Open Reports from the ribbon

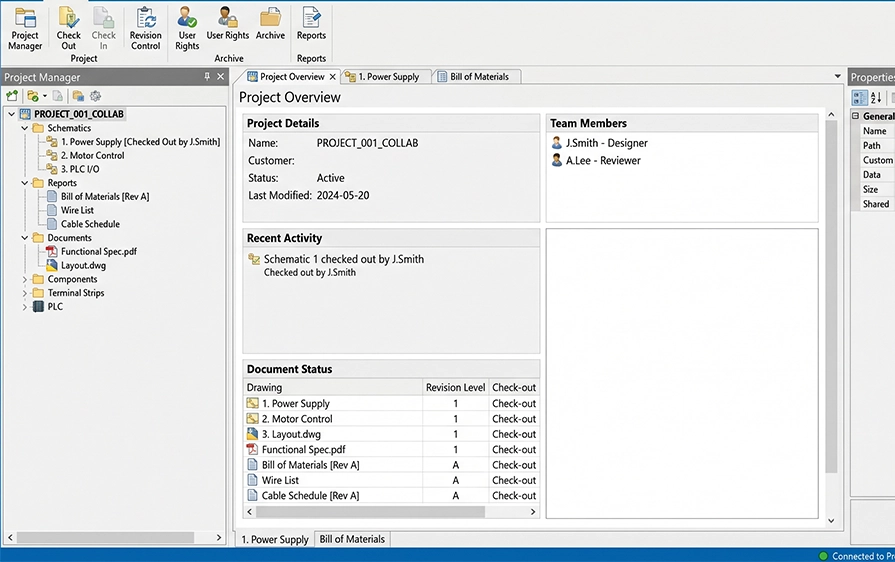311,25
